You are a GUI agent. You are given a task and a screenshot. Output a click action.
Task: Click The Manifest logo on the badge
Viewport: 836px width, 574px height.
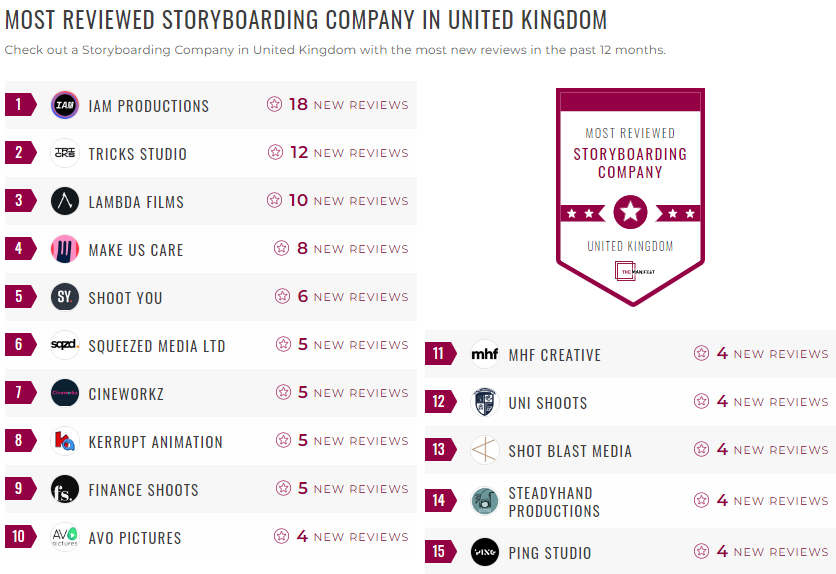[634, 271]
